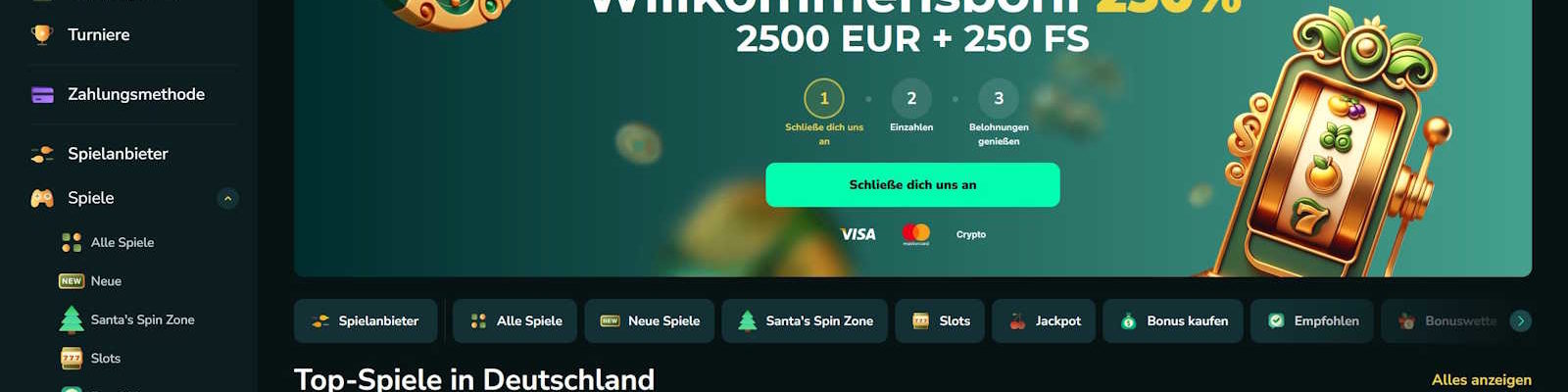The width and height of the screenshot is (1568, 392).
Task: Click the Spiele gamepad icon
Action: 42,198
